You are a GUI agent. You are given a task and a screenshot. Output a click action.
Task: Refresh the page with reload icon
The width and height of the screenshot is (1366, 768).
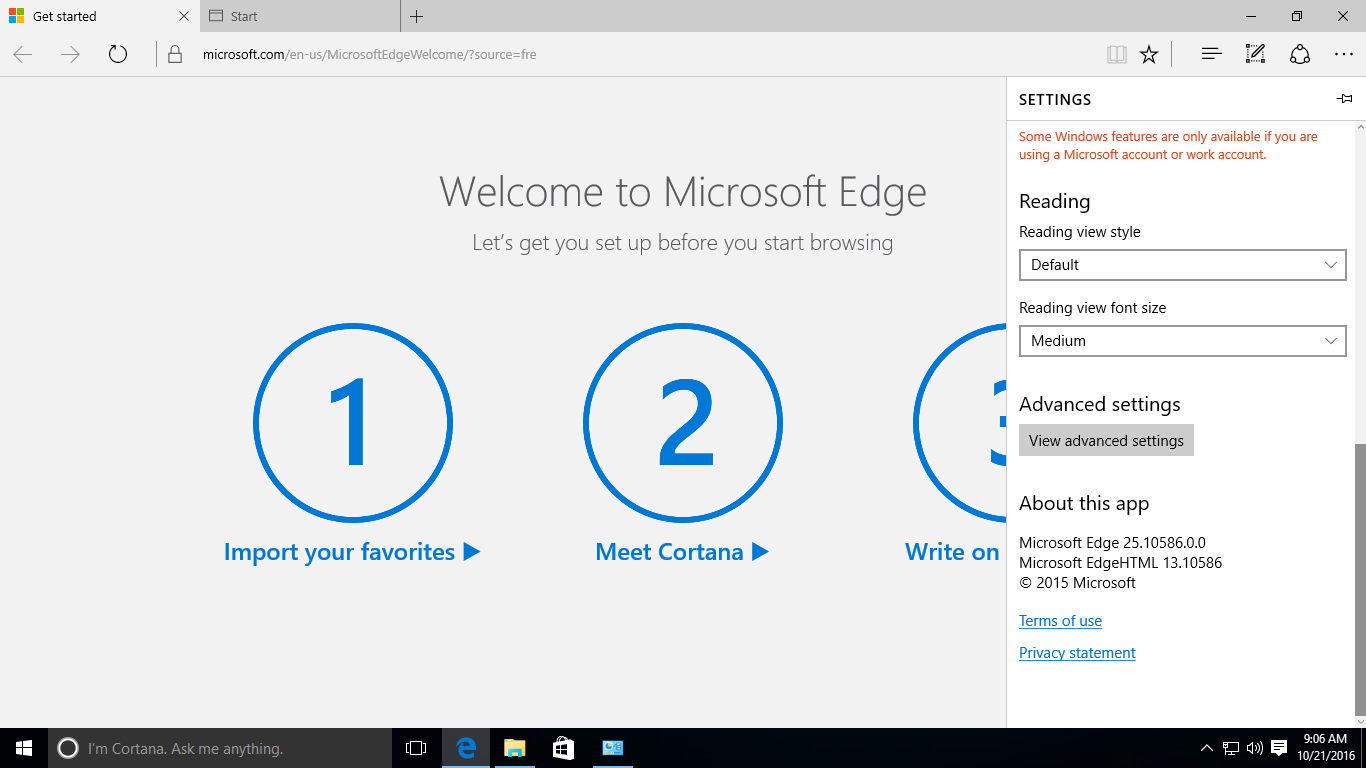pyautogui.click(x=118, y=55)
